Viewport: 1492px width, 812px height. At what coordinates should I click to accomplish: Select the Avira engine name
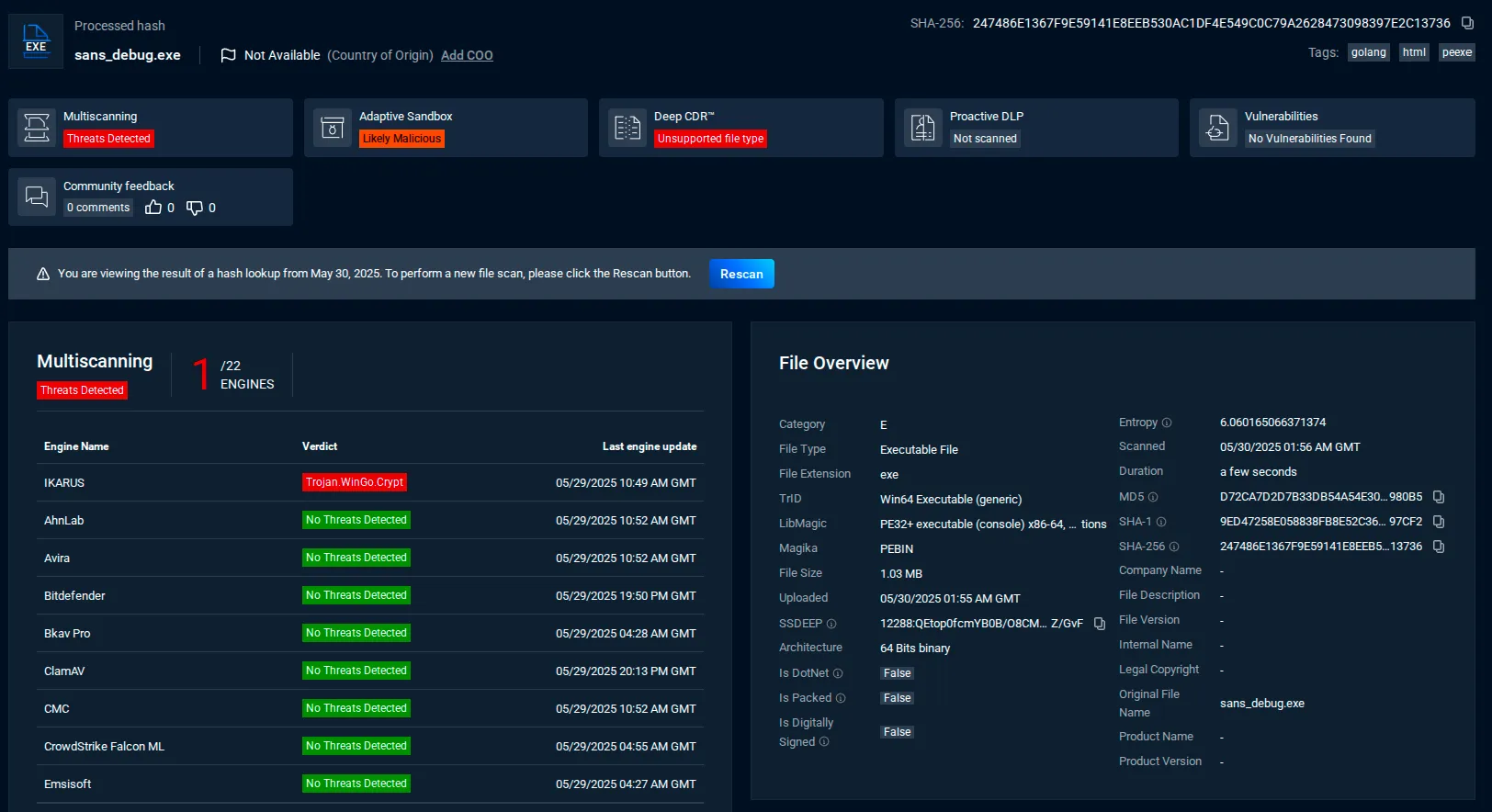[57, 558]
